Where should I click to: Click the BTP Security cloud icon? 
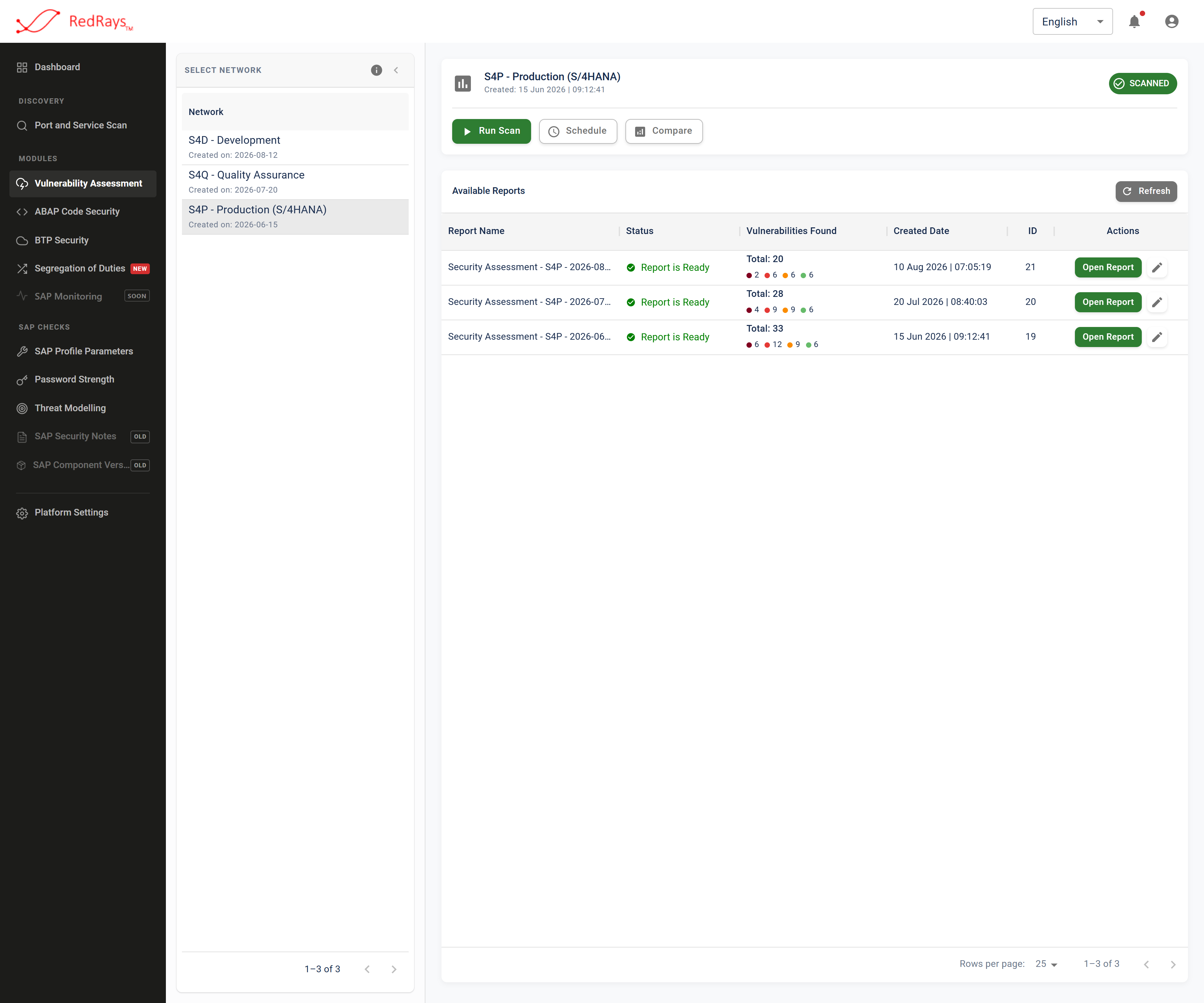[x=22, y=240]
